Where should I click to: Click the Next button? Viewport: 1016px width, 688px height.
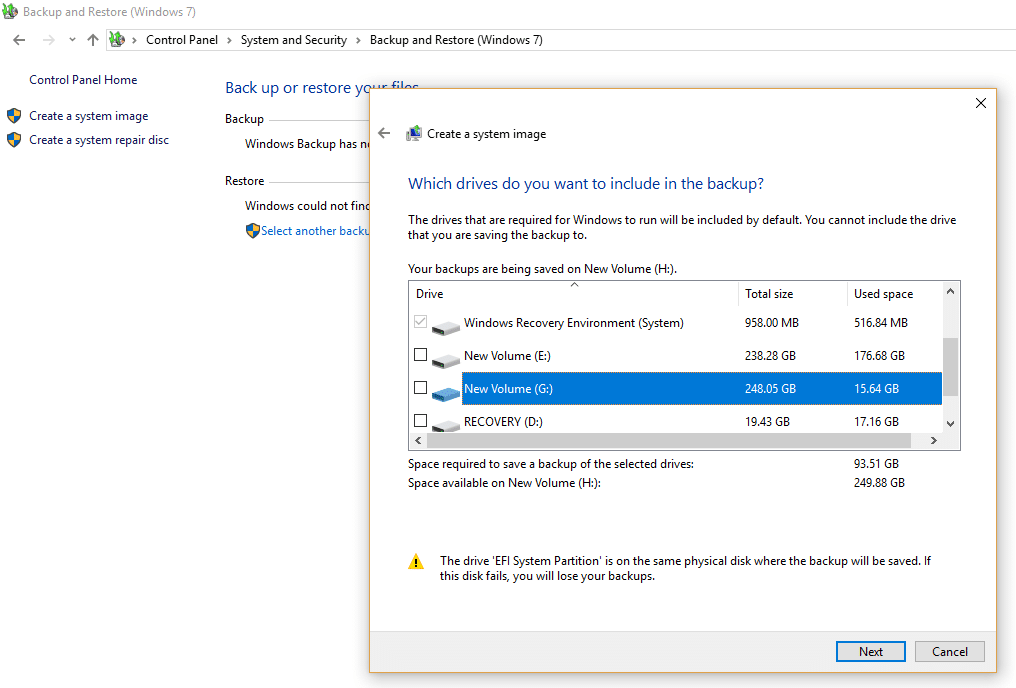tap(870, 651)
